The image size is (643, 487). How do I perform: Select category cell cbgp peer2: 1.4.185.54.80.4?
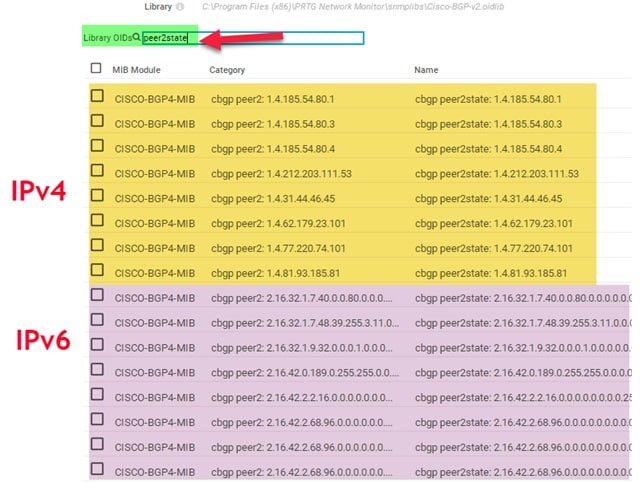coord(273,149)
